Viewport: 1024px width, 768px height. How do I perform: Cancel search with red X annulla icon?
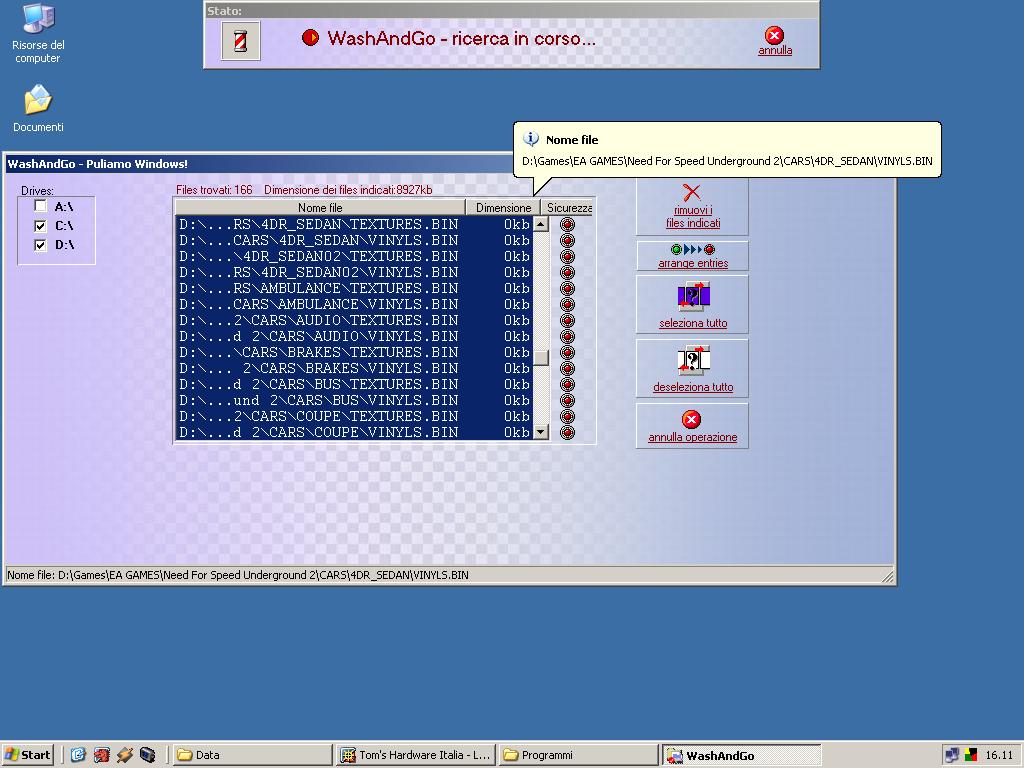775,35
